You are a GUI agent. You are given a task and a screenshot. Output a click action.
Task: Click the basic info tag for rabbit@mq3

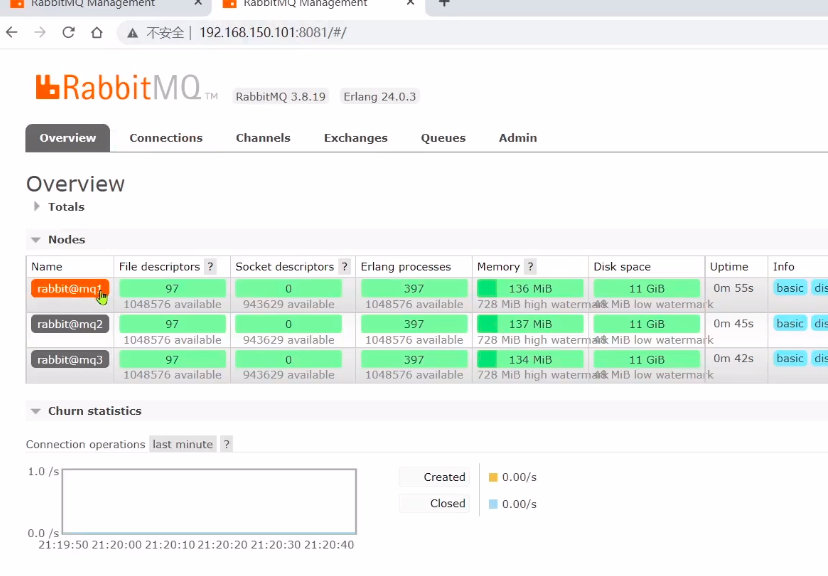pos(790,358)
